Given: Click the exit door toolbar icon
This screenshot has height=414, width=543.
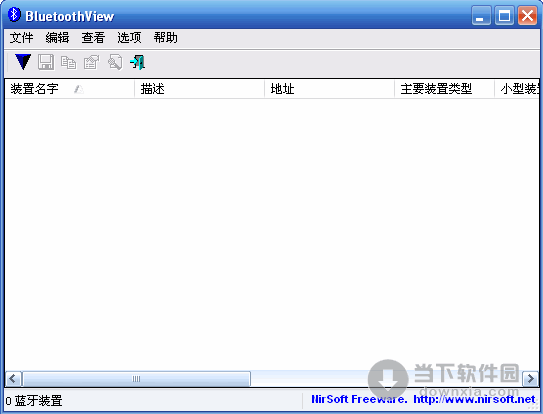Looking at the screenshot, I should coord(137,62).
